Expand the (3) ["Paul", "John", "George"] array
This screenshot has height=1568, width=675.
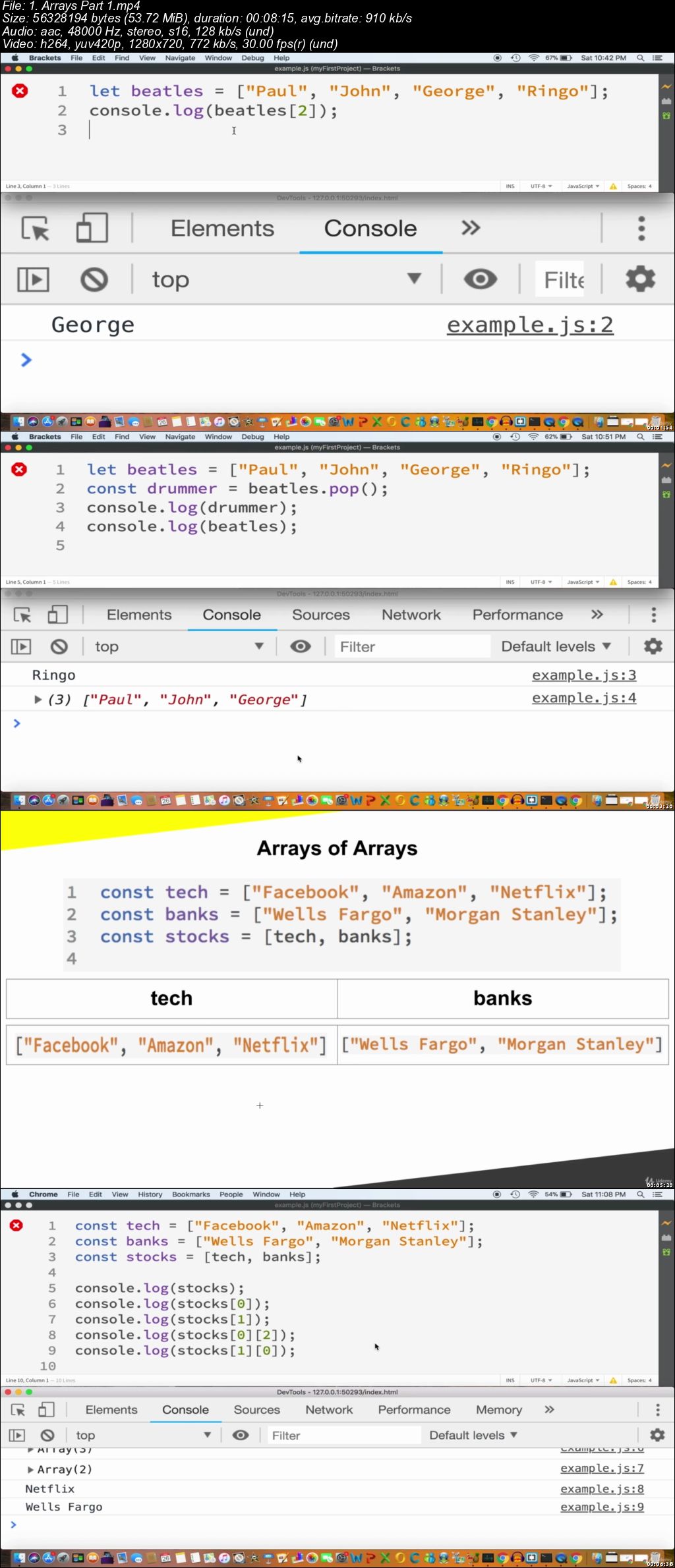[38, 700]
